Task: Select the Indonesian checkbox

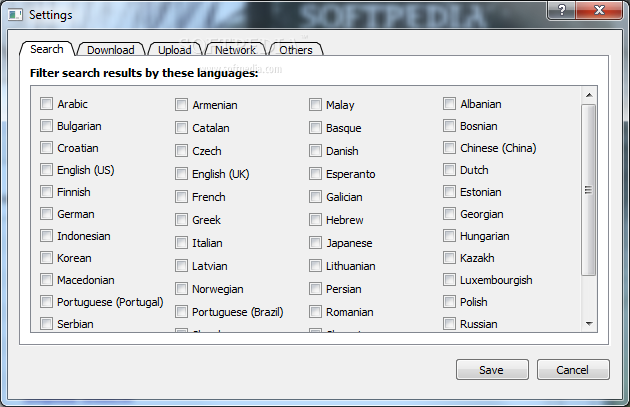Action: click(x=46, y=236)
